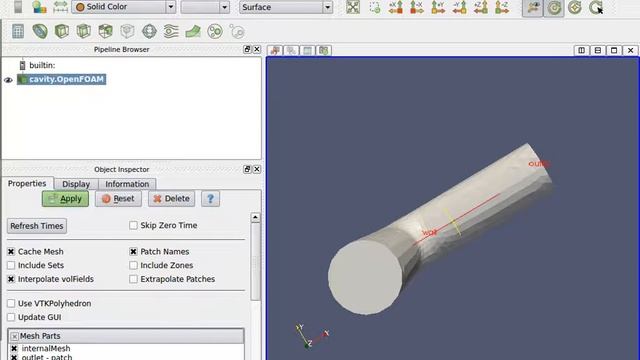Open the Edit Color Map tool
Screen dimensions: 640x360
tap(40, 7)
